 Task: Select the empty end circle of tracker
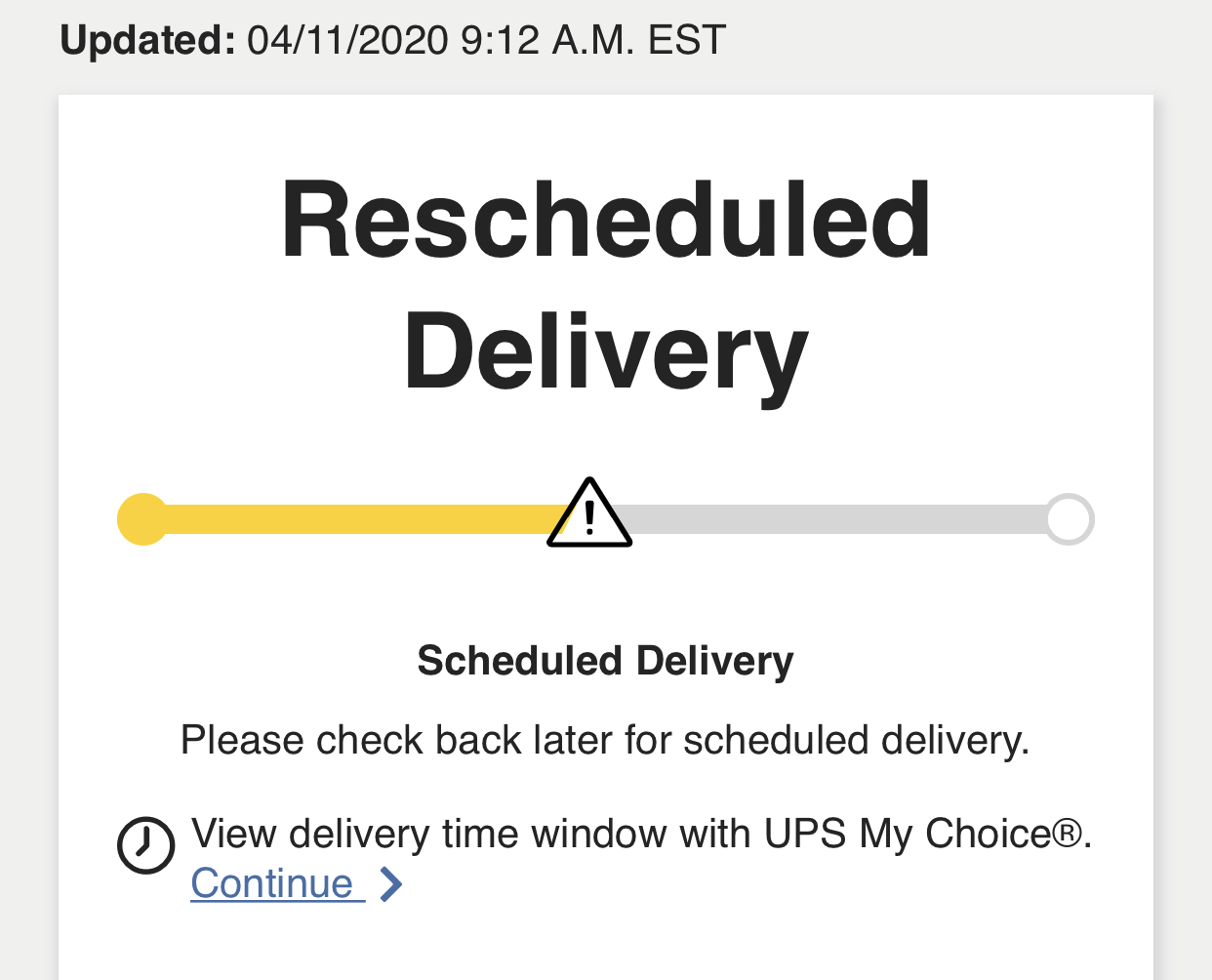click(1070, 519)
